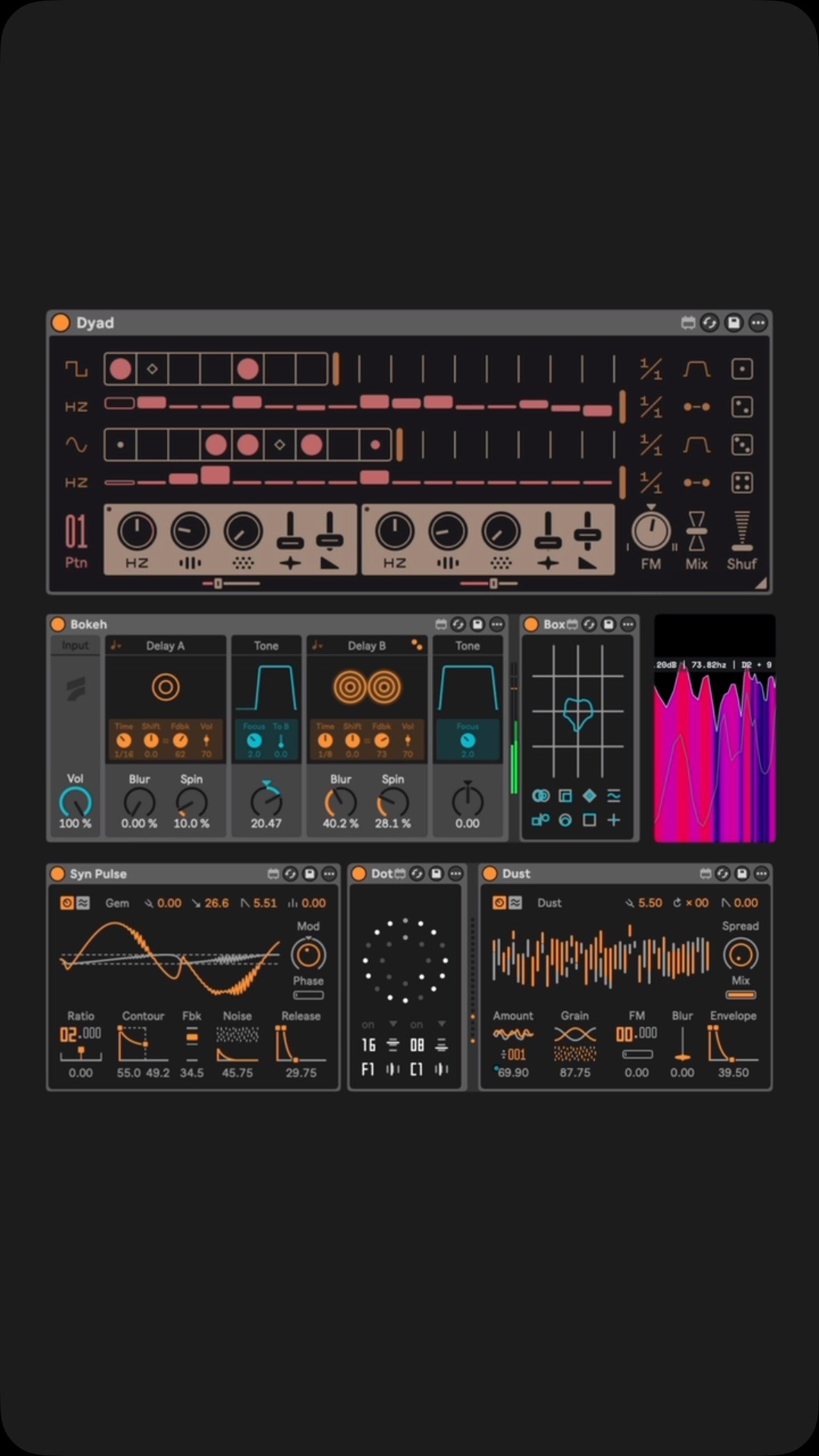
Task: Expand the first 'on' dropdown arrow in Dot
Action: point(393,1024)
